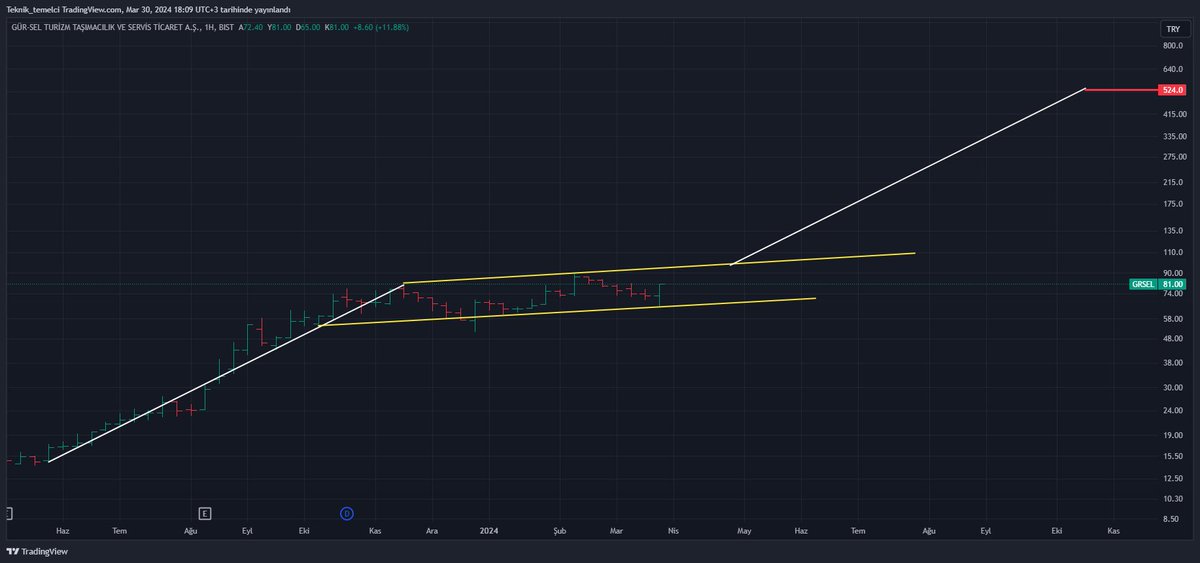Click the earnings 'E' marker on timeline
The width and height of the screenshot is (1200, 563).
pos(204,513)
